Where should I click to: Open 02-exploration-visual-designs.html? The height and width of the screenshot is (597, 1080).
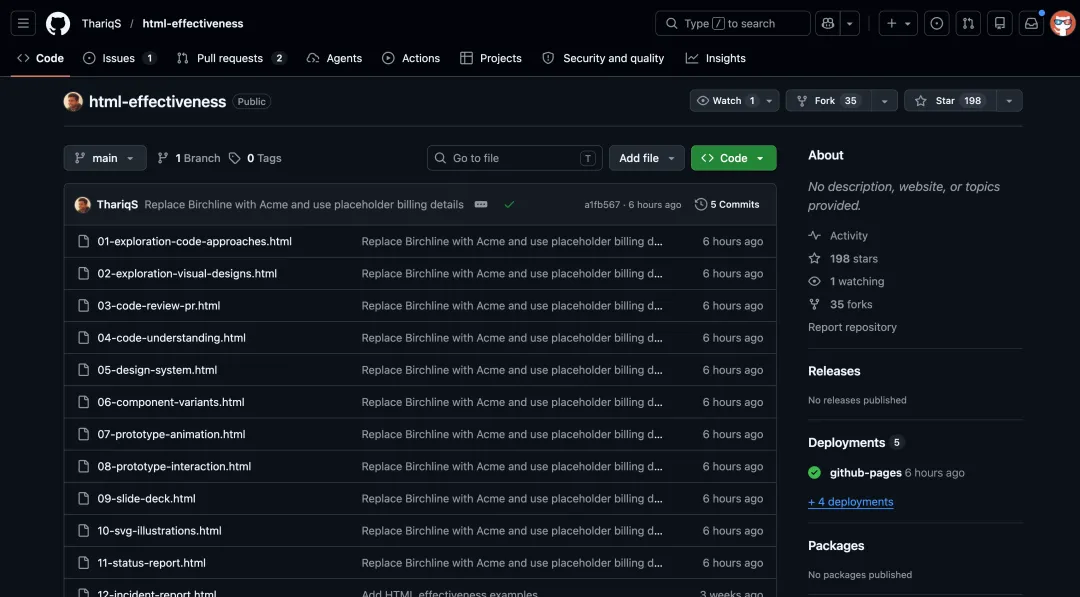pyautogui.click(x=187, y=273)
